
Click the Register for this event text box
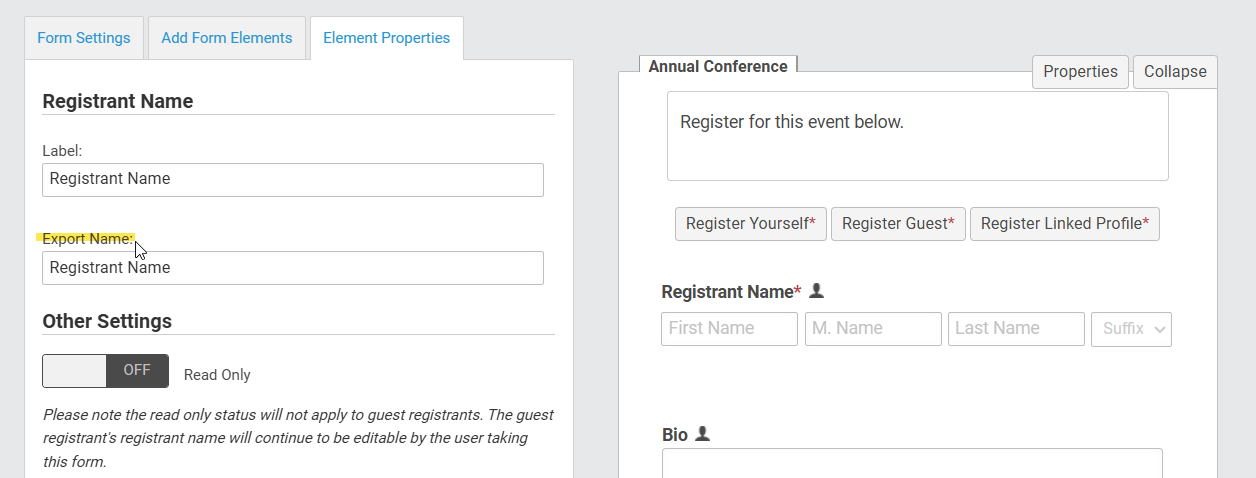pos(918,136)
